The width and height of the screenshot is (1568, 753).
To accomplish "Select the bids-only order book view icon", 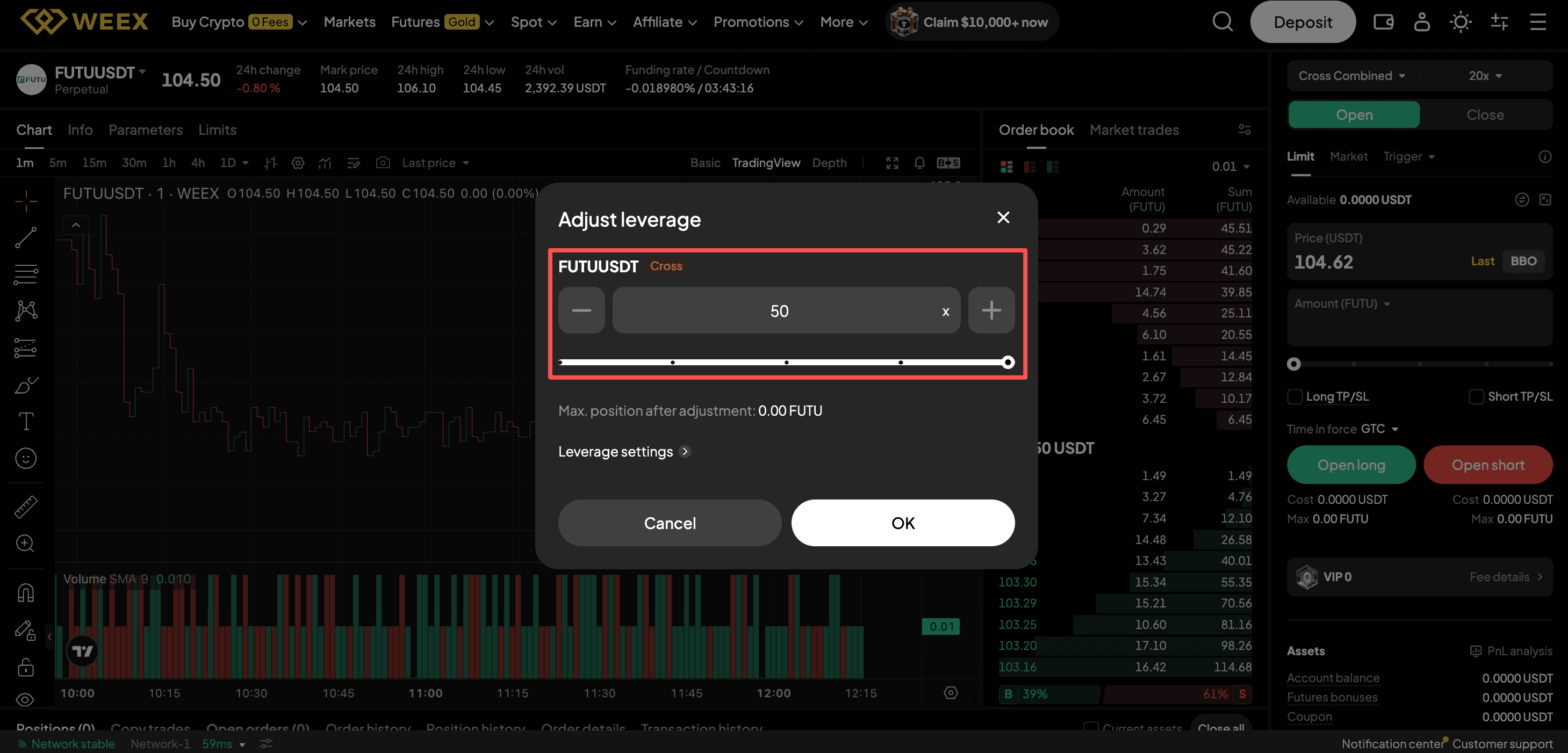I will click(x=1053, y=166).
